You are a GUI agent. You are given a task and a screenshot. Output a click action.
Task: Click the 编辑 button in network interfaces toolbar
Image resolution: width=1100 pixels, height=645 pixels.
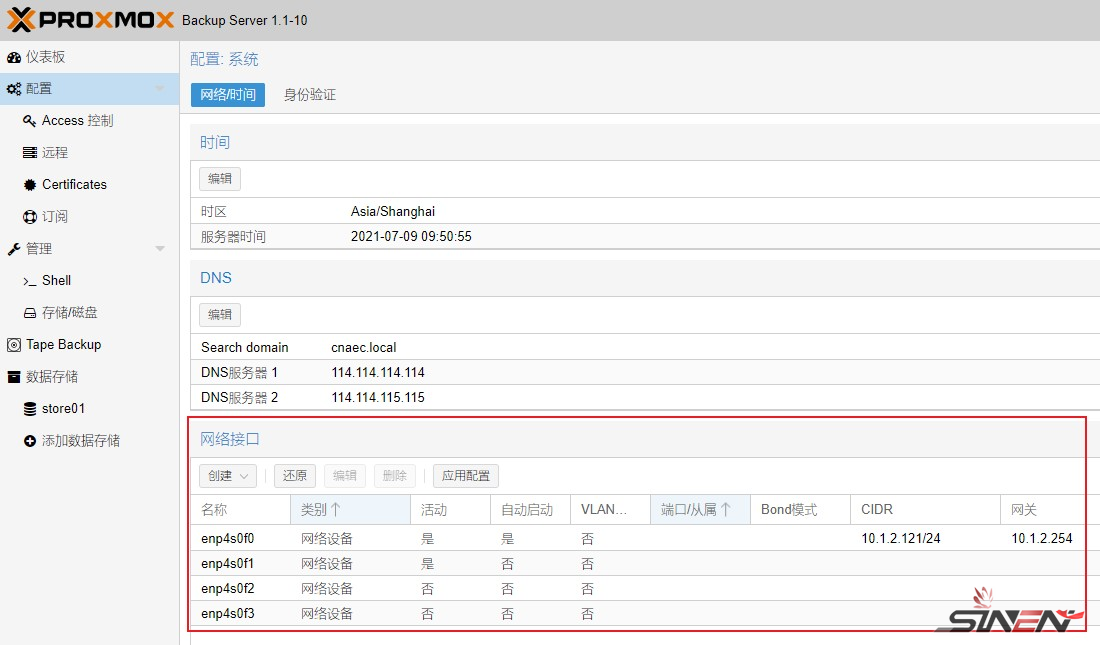point(344,476)
